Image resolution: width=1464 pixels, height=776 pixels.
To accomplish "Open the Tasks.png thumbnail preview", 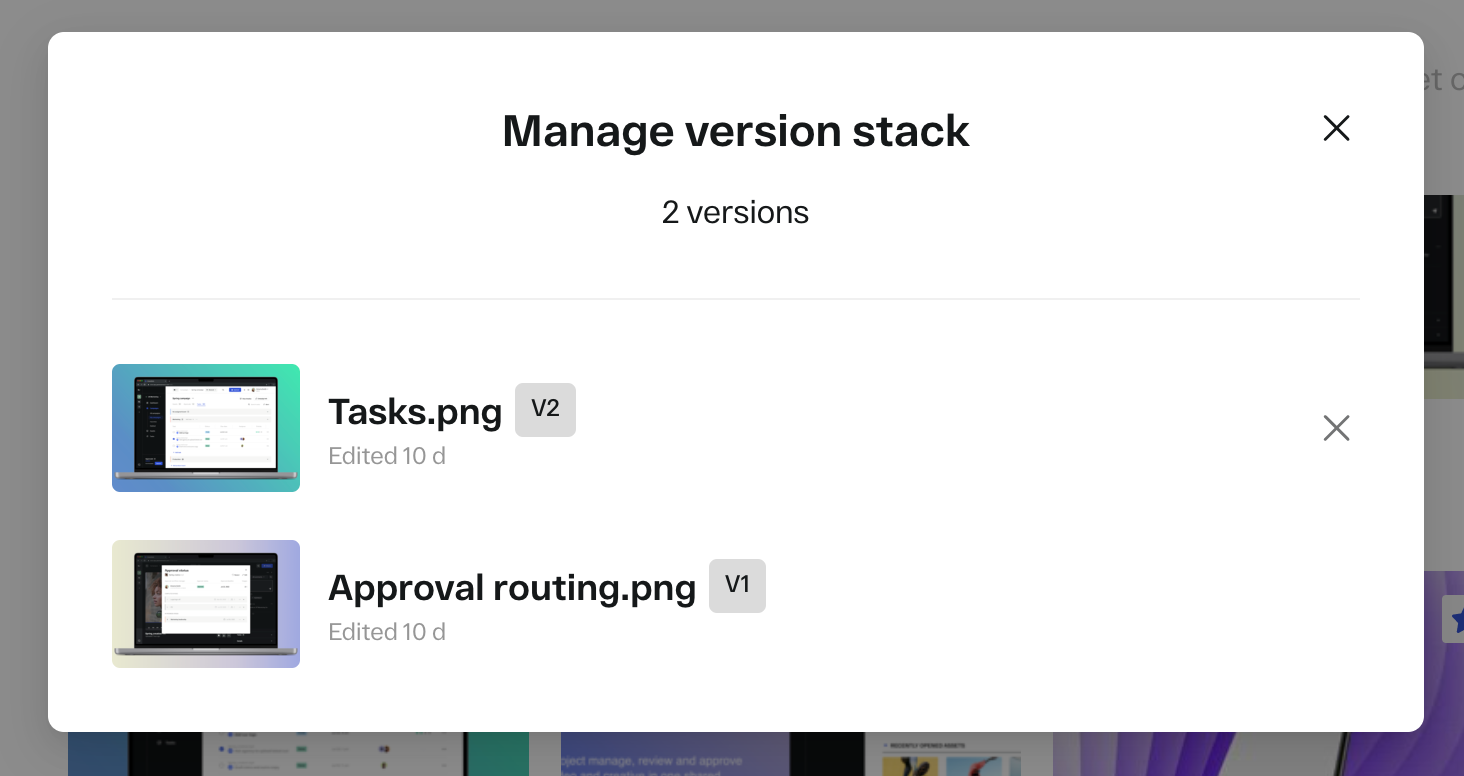I will pyautogui.click(x=206, y=428).
